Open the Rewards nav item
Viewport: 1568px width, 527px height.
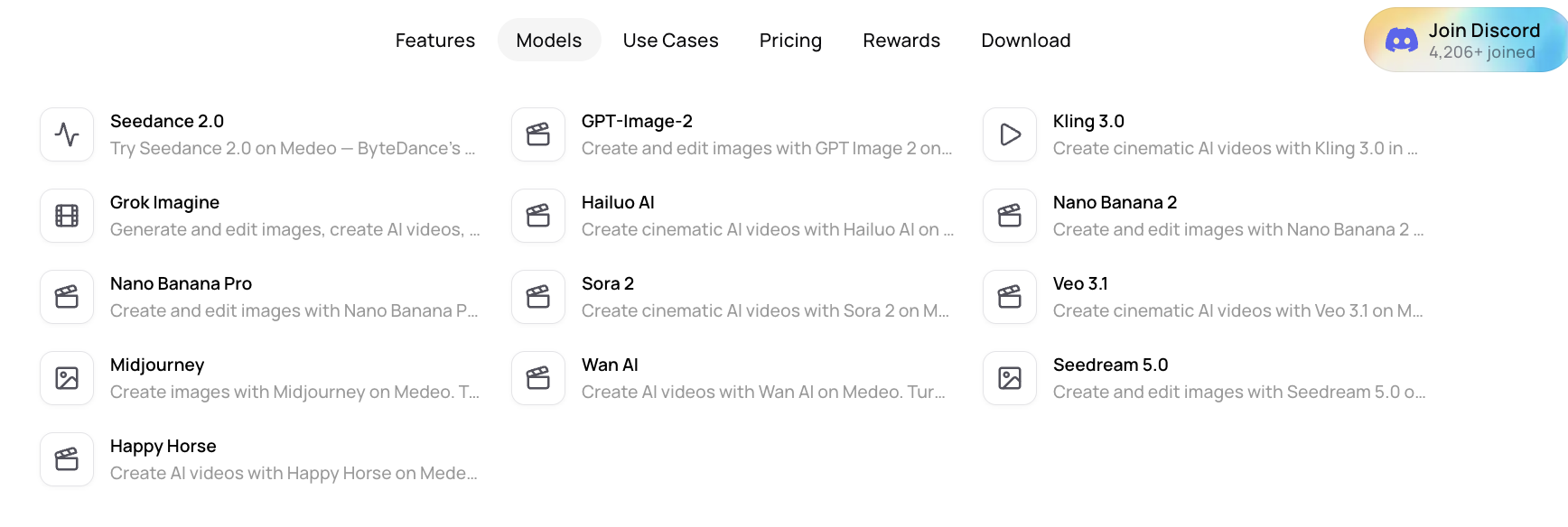[901, 41]
